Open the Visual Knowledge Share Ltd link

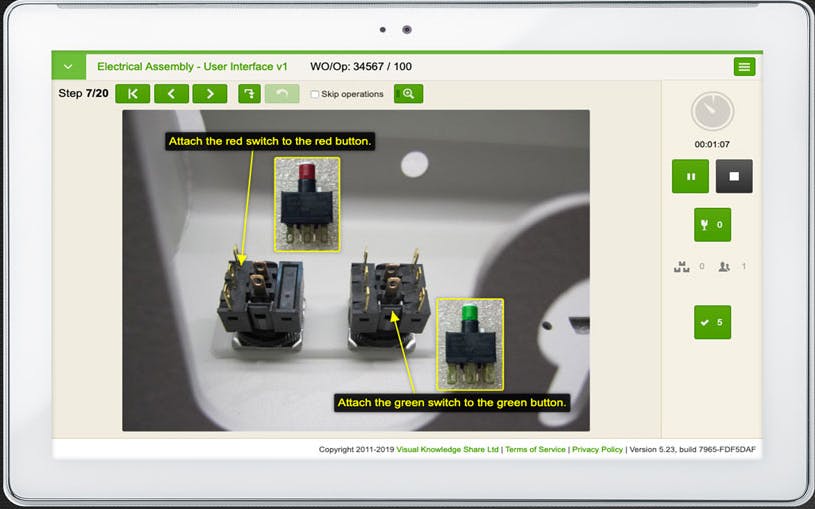[448, 449]
